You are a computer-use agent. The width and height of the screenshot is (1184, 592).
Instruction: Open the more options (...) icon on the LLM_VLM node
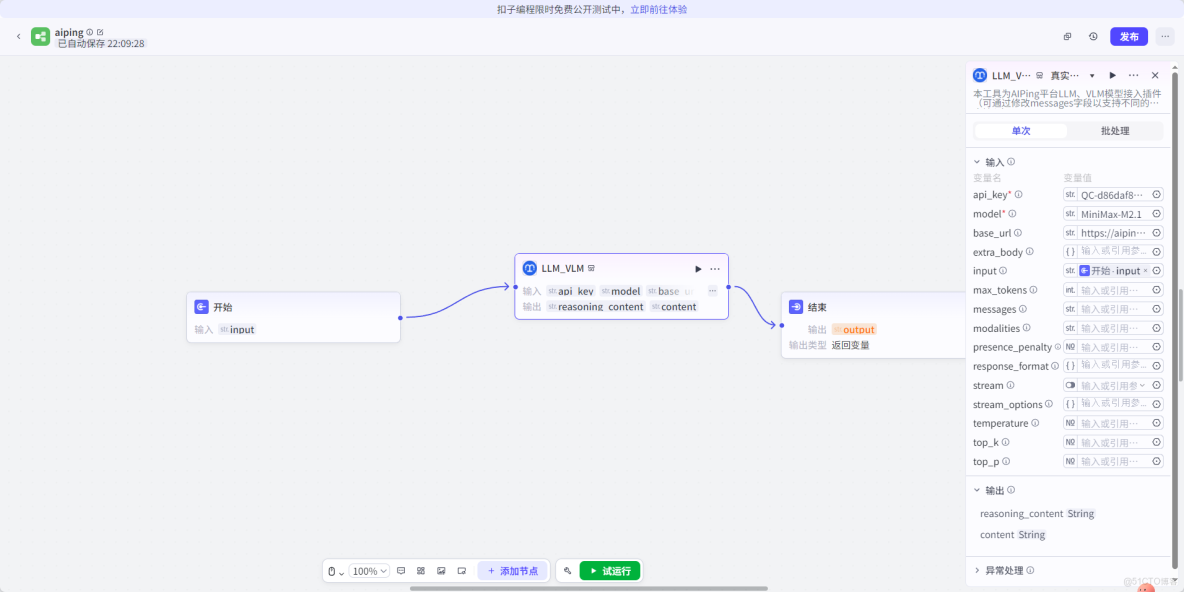(714, 267)
